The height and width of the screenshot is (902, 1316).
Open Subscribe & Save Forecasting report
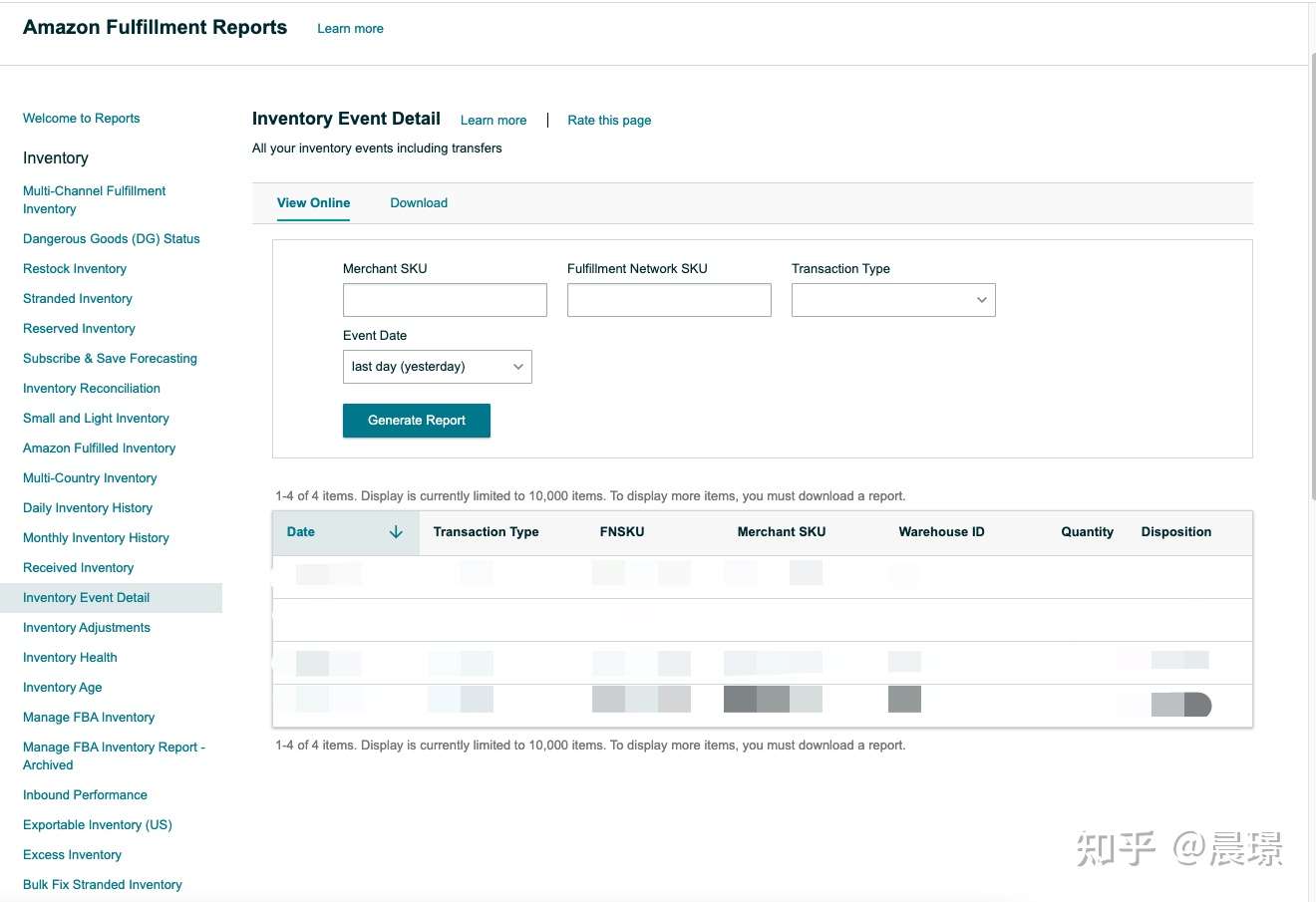point(110,359)
